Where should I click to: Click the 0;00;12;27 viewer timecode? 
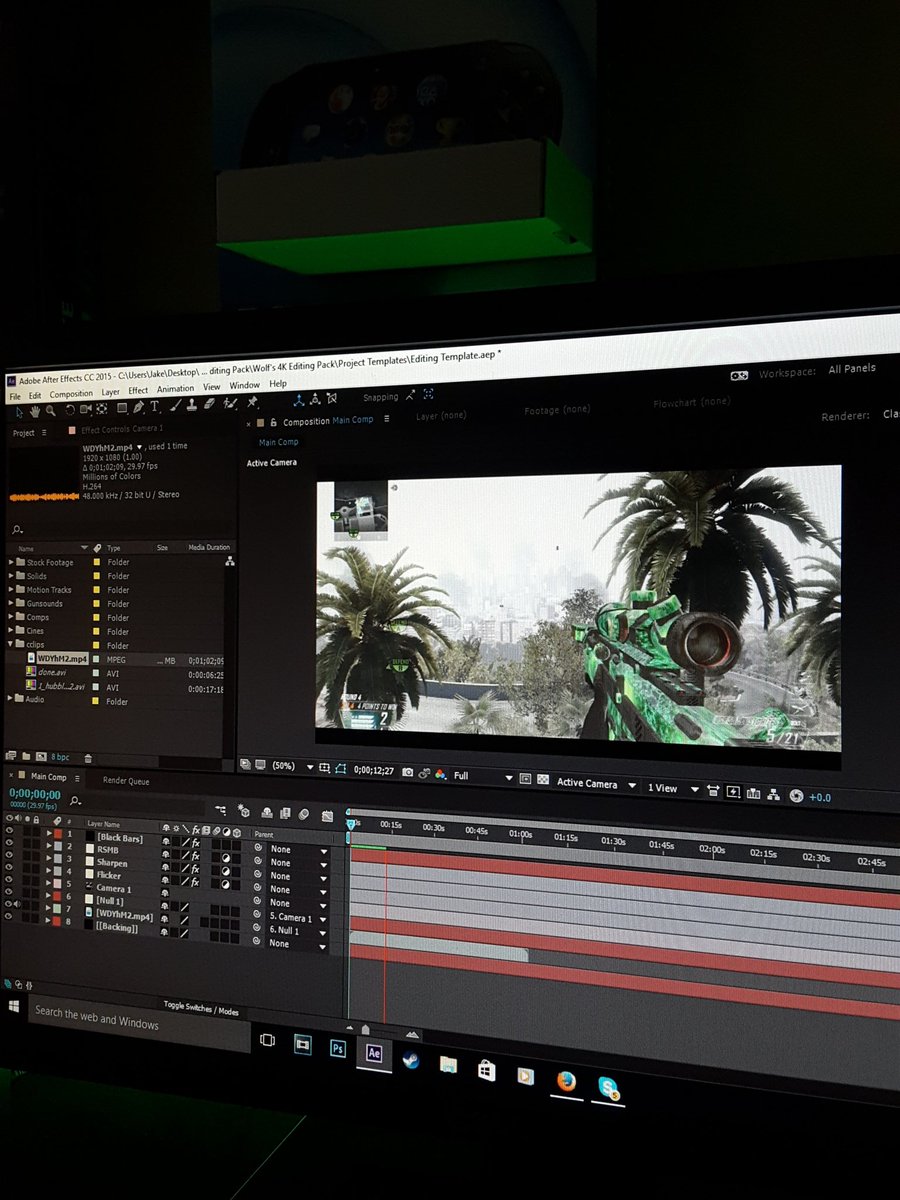click(x=375, y=771)
